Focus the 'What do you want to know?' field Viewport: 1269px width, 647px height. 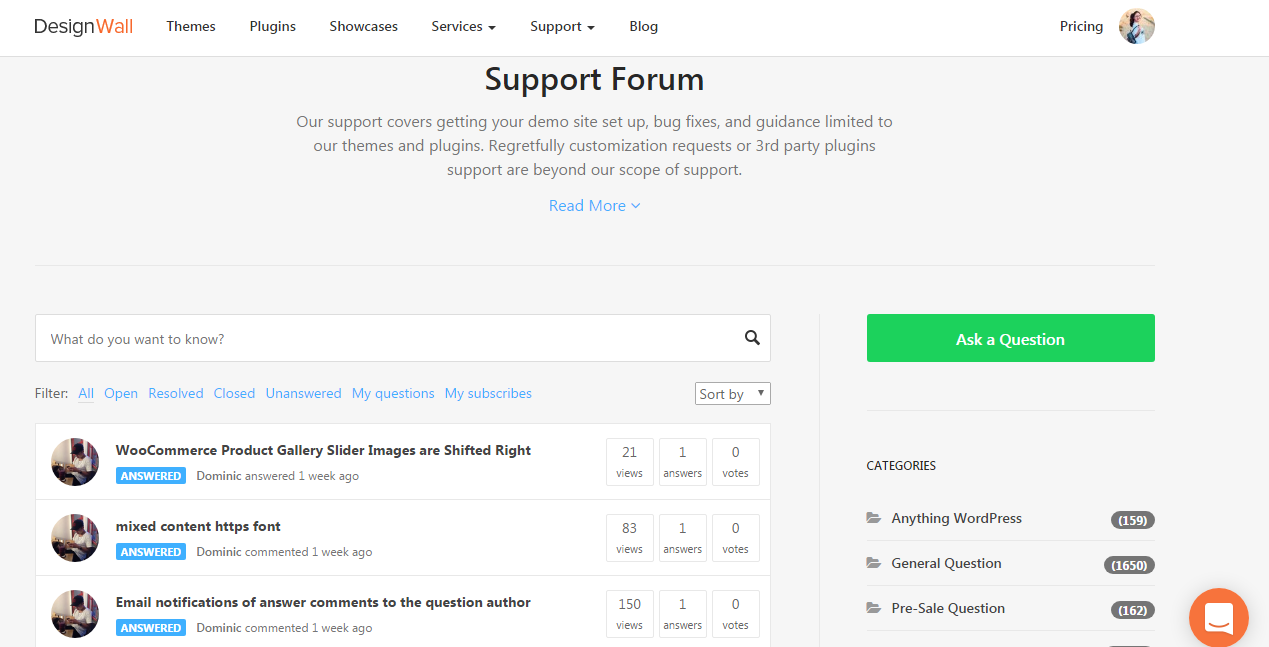[x=390, y=339]
